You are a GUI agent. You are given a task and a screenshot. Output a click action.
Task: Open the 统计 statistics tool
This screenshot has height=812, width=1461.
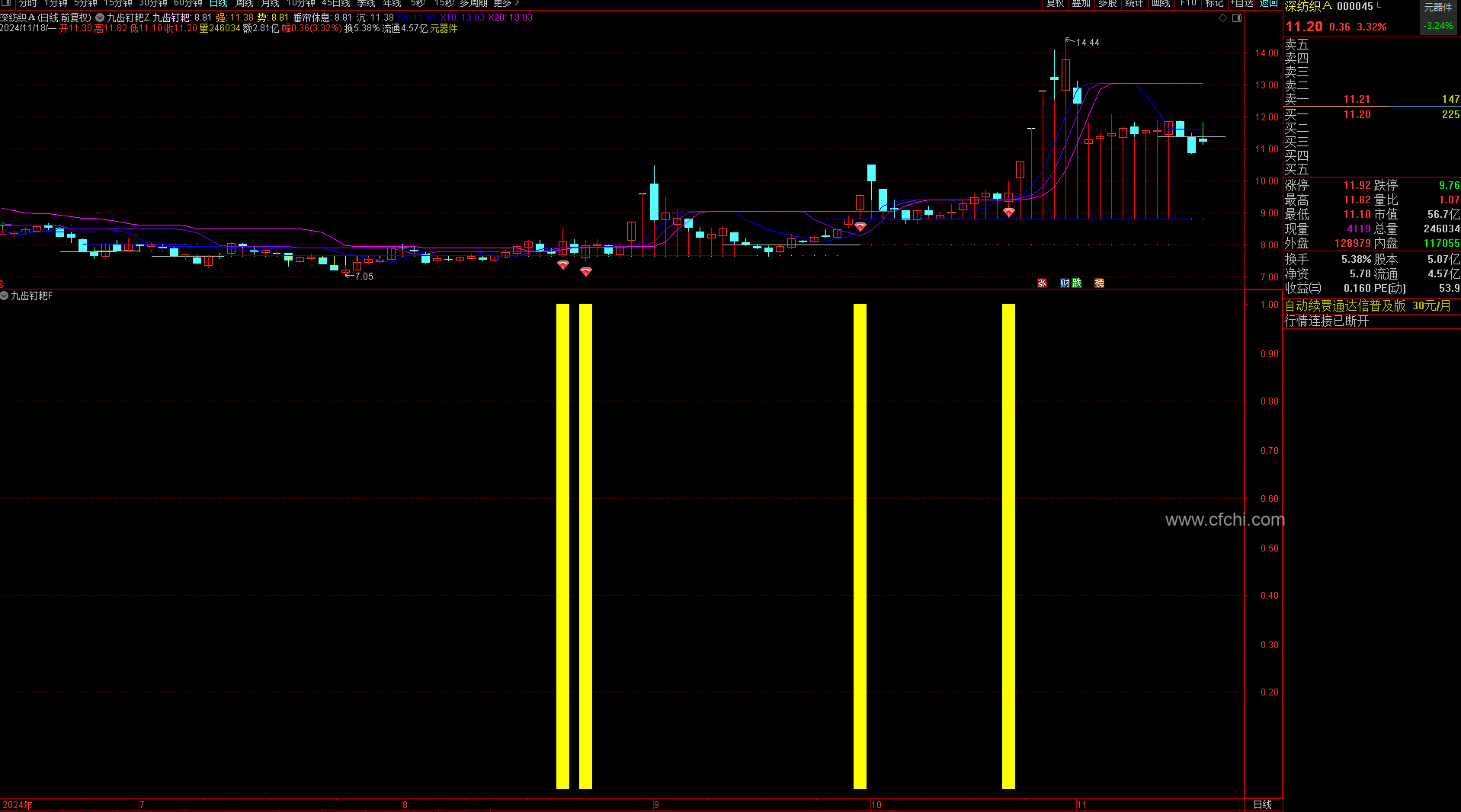click(1134, 4)
